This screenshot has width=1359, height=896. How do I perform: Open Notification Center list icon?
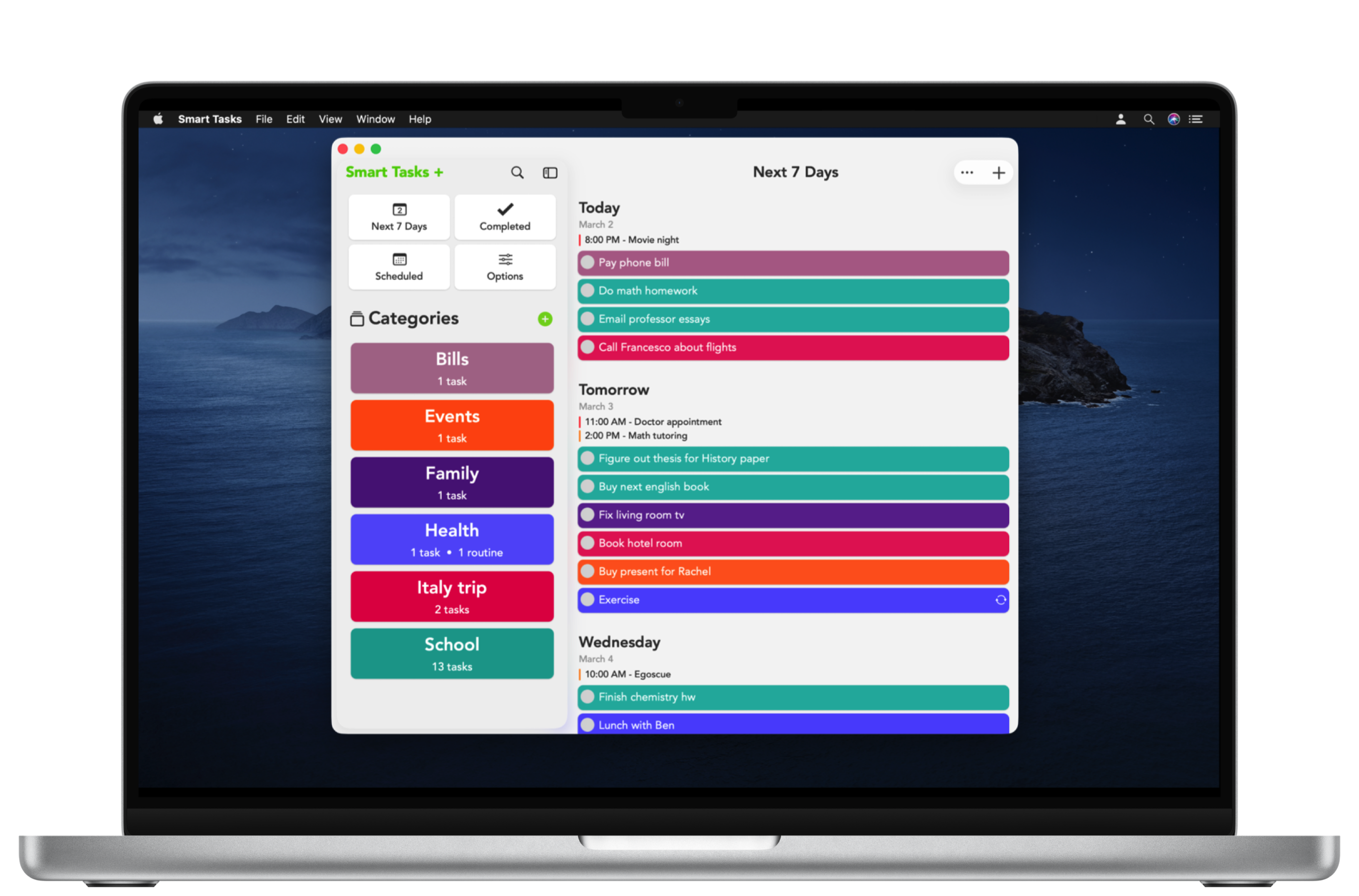[x=1195, y=119]
